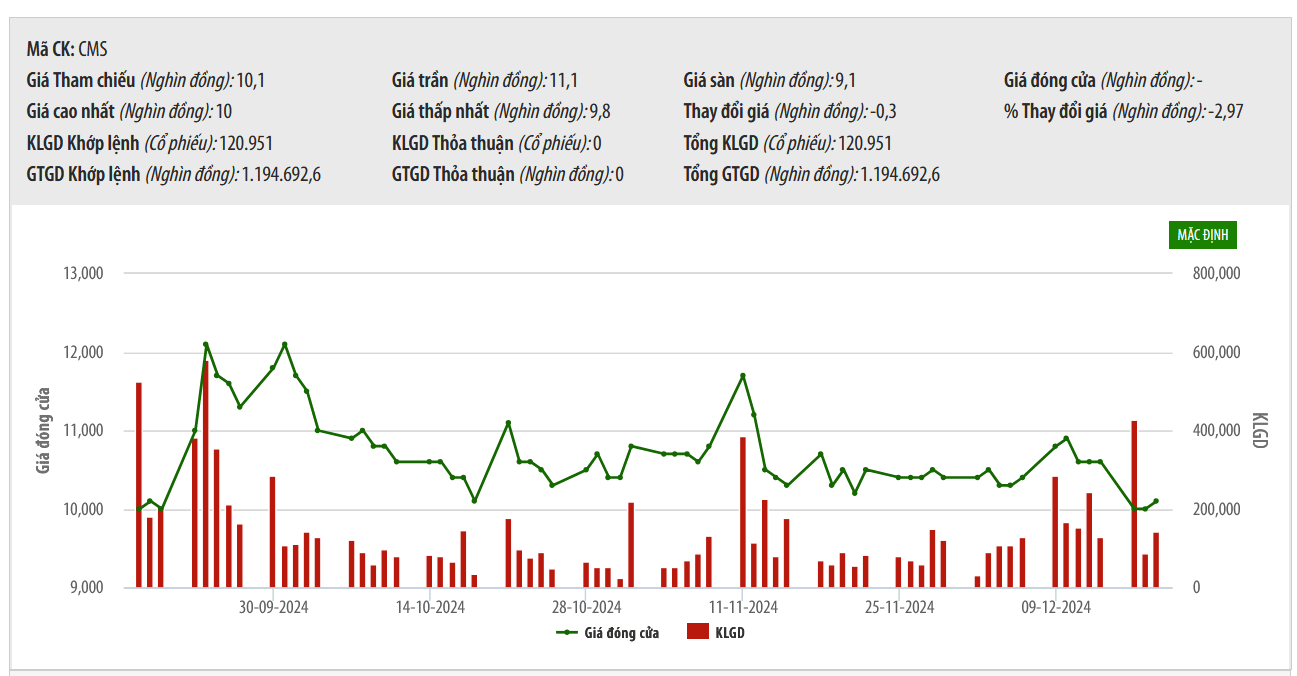Viewport: 1297px width, 676px height.
Task: Select the price peak point near 11-11-2024
Action: point(743,376)
